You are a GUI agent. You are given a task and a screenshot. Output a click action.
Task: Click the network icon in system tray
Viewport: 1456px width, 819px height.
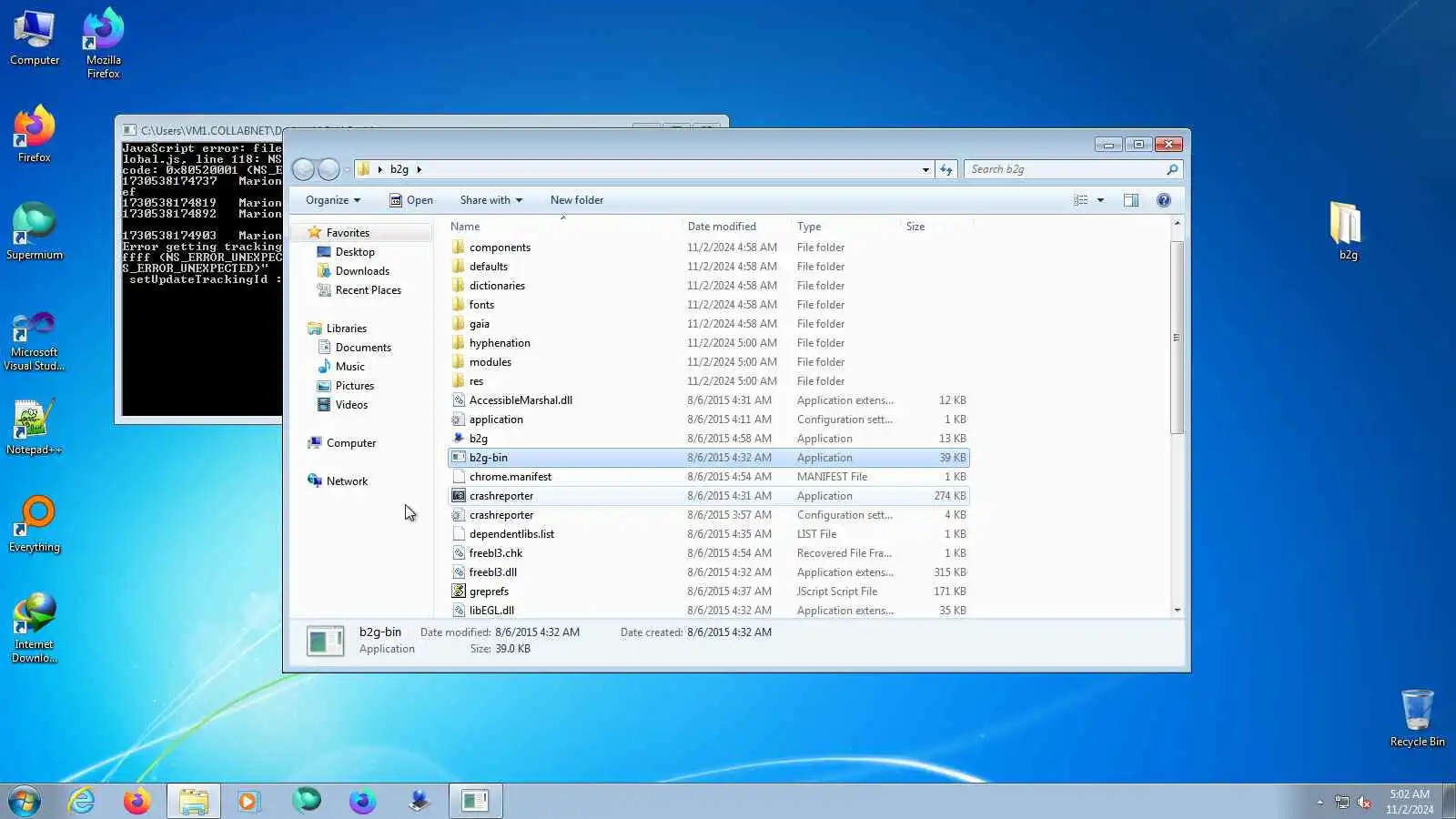1342,802
